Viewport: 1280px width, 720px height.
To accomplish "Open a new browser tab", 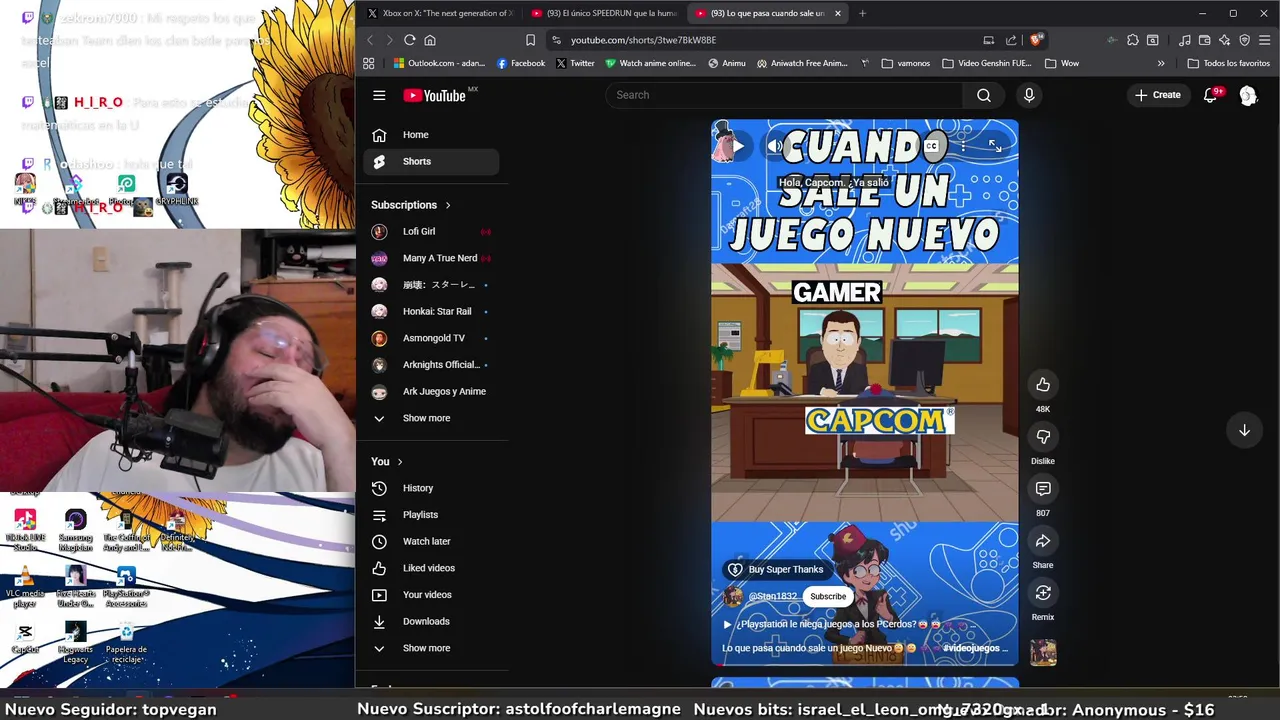I will 862,13.
